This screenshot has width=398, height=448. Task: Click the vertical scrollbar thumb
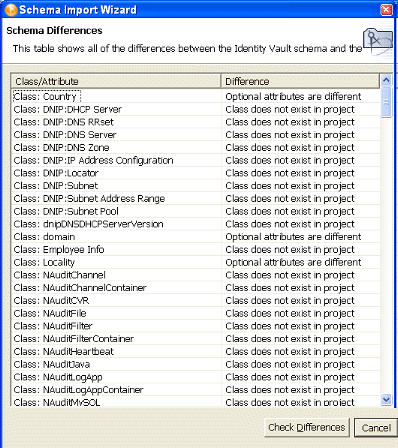click(386, 102)
